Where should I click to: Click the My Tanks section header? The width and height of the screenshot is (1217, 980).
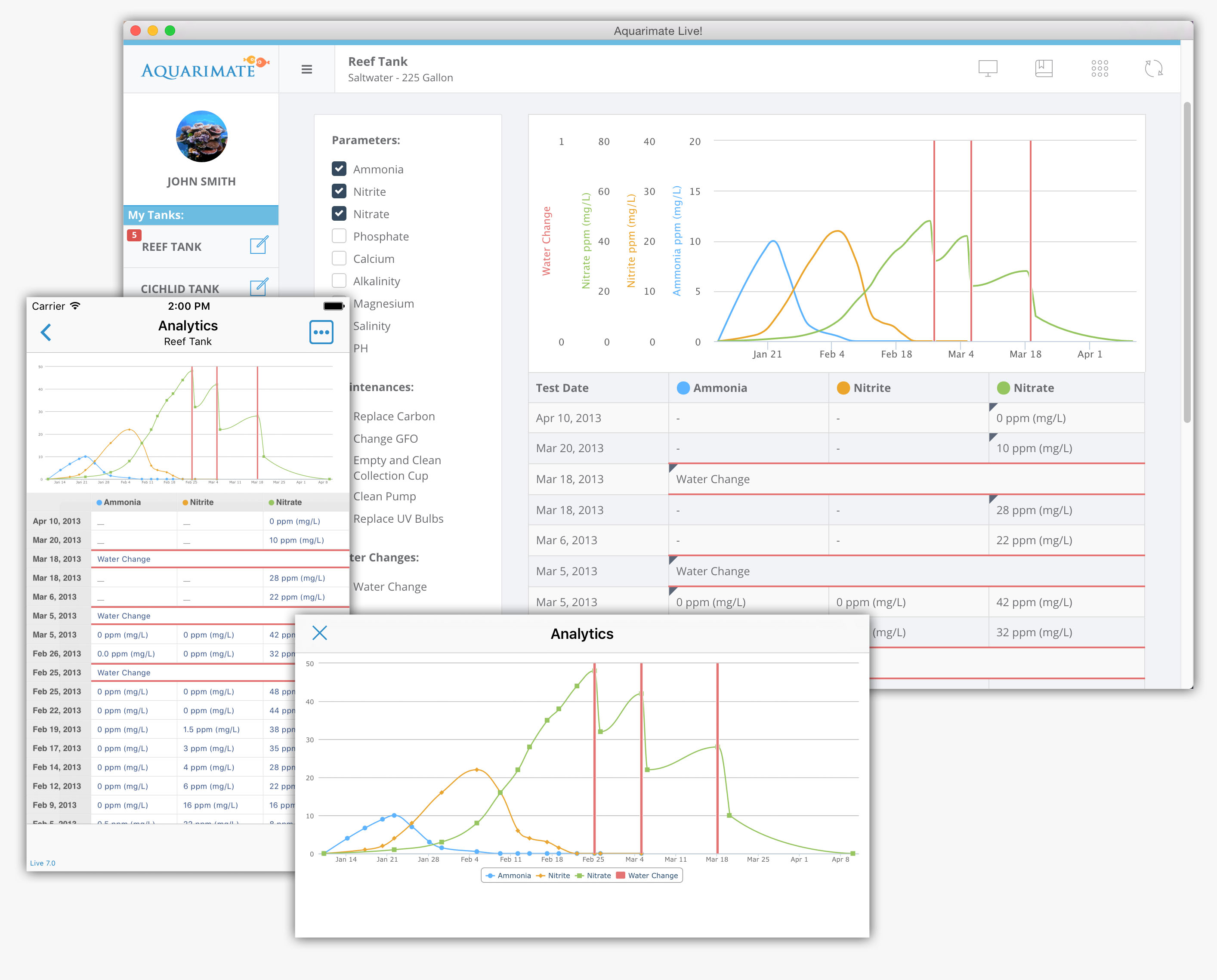pyautogui.click(x=201, y=215)
